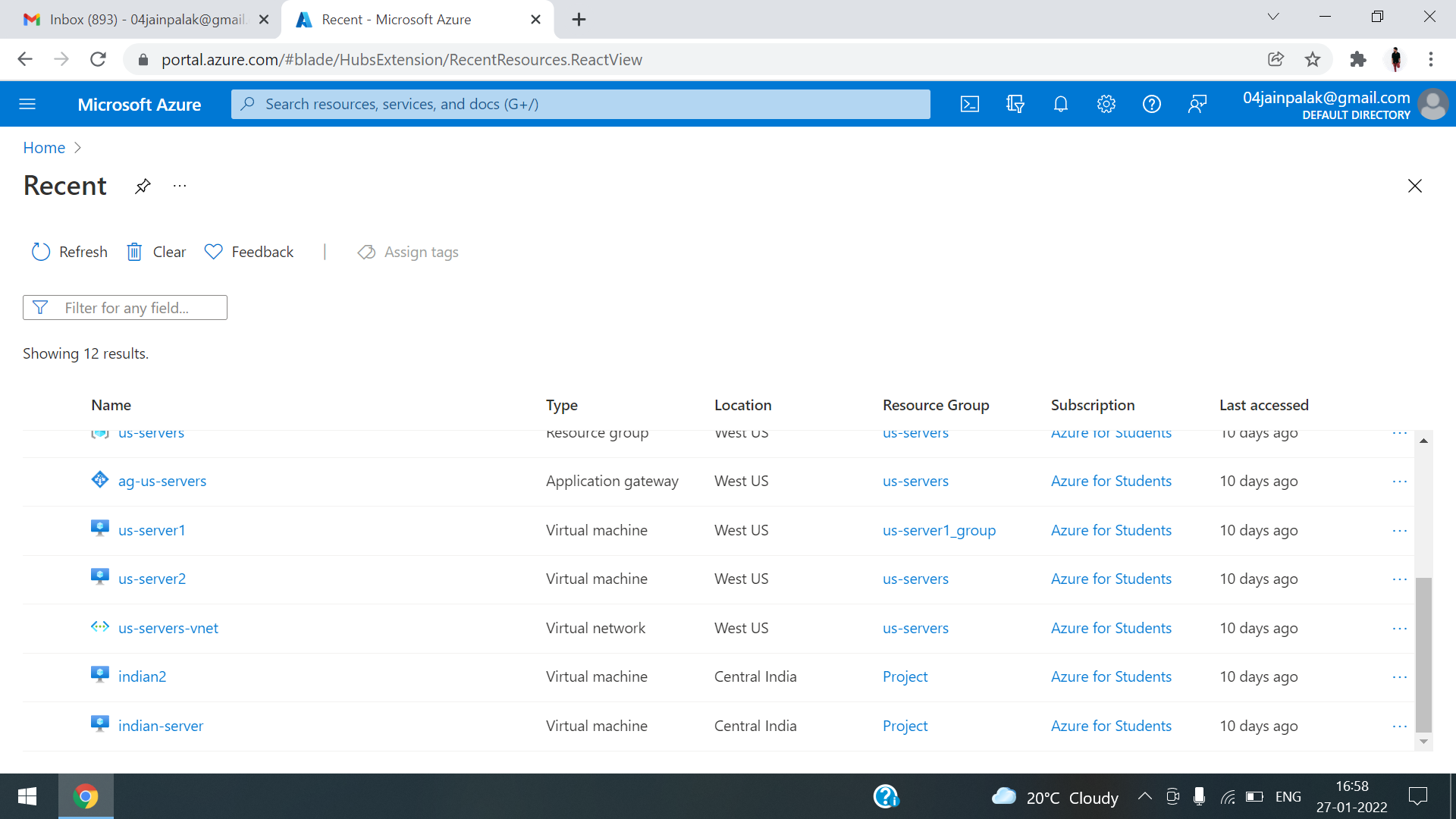This screenshot has height=819, width=1456.
Task: Focus the Filter for any field box
Action: [x=126, y=308]
